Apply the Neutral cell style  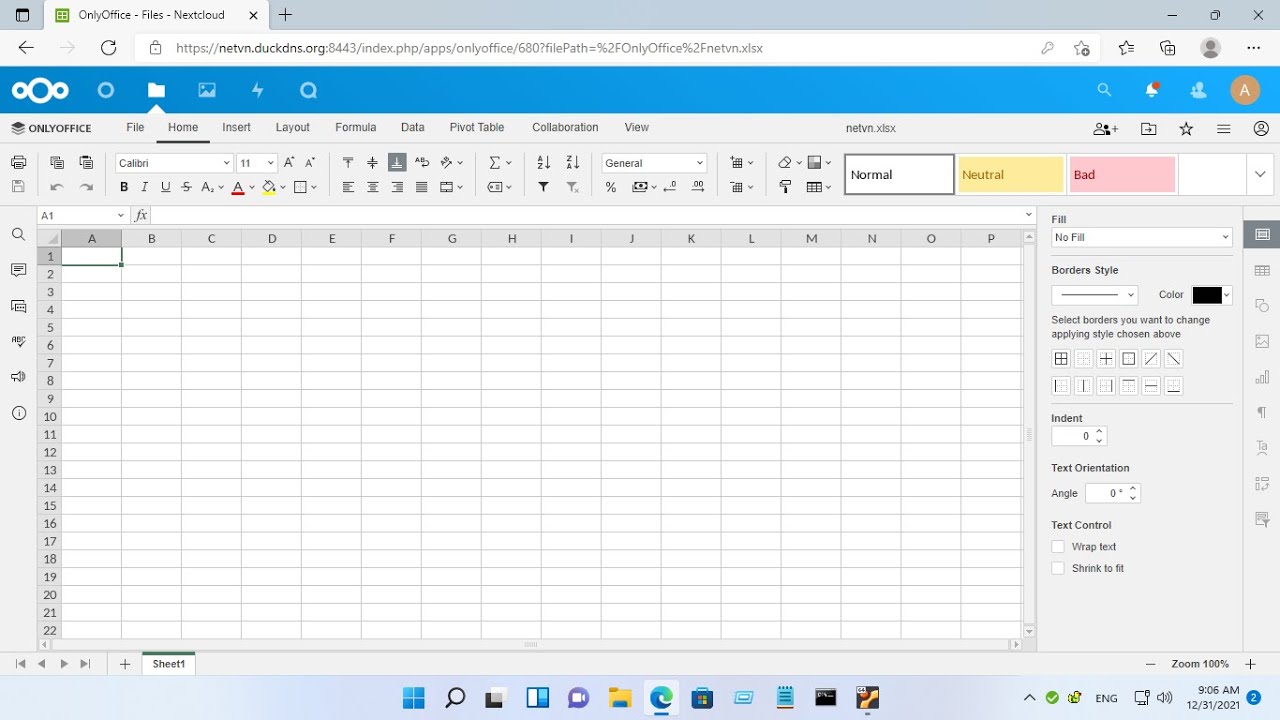tap(1011, 174)
